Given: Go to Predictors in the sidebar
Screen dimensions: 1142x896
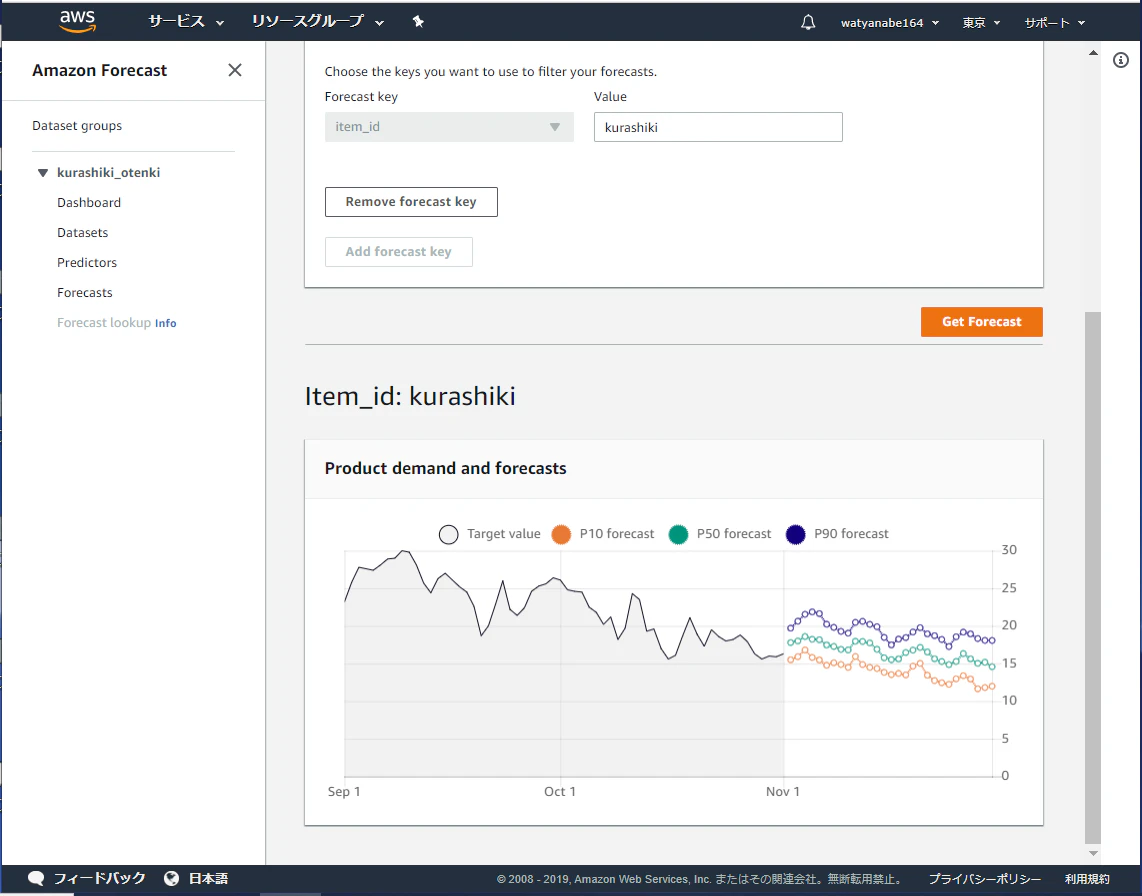Looking at the screenshot, I should (87, 262).
